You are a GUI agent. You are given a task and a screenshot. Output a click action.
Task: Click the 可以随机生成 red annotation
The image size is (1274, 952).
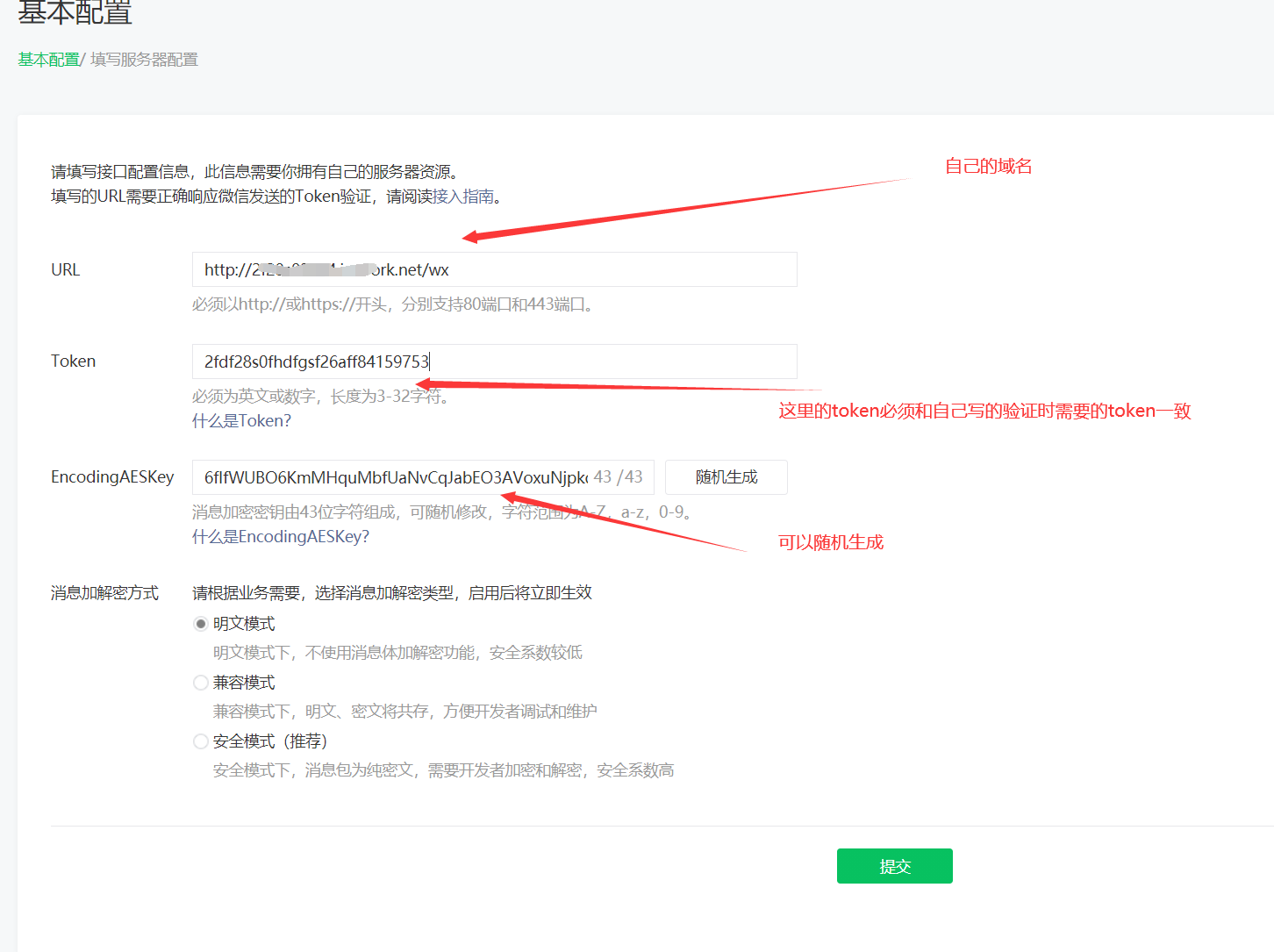[830, 542]
